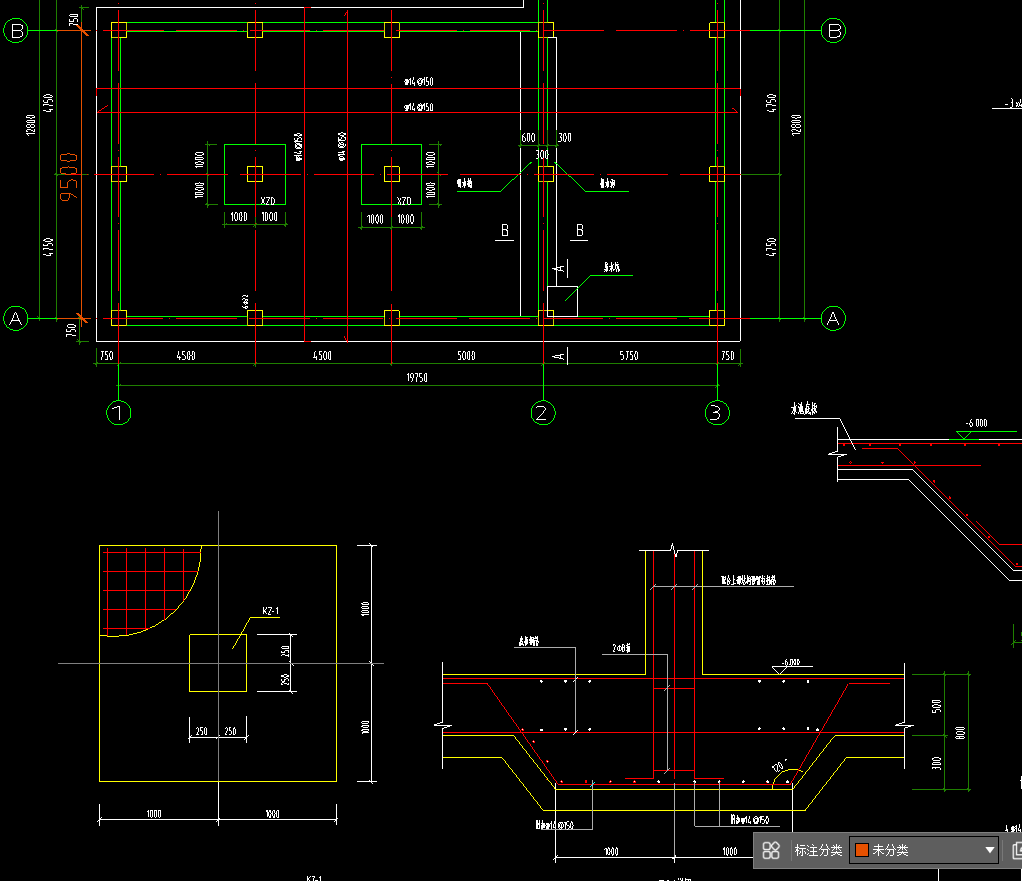Select the orange 9500 dimension text
The image size is (1022, 881).
(x=68, y=177)
